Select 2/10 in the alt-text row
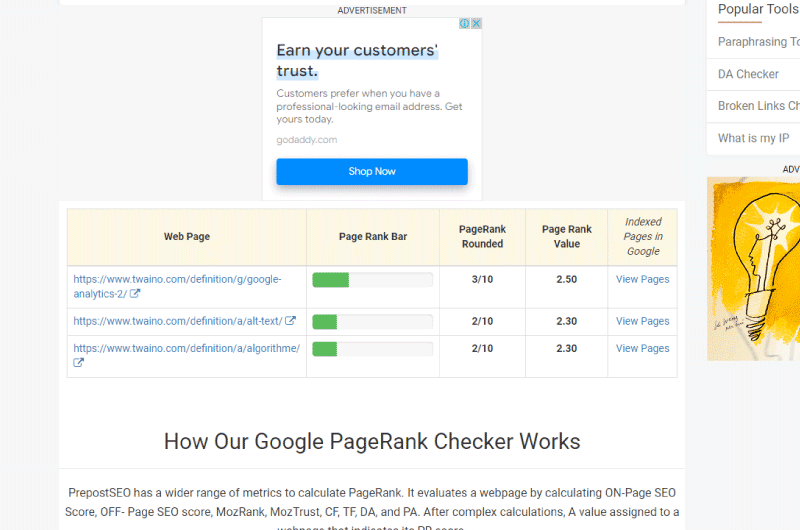The height and width of the screenshot is (530, 800). point(482,321)
